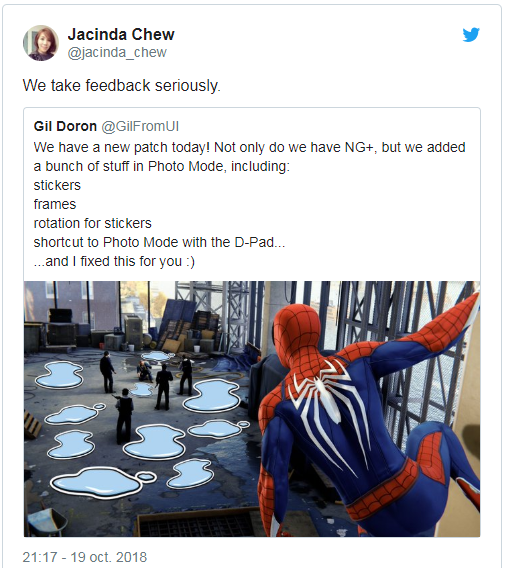Viewport: 505px width, 568px height.
Task: Open Jacinda Chew's profile avatar
Action: point(41,43)
